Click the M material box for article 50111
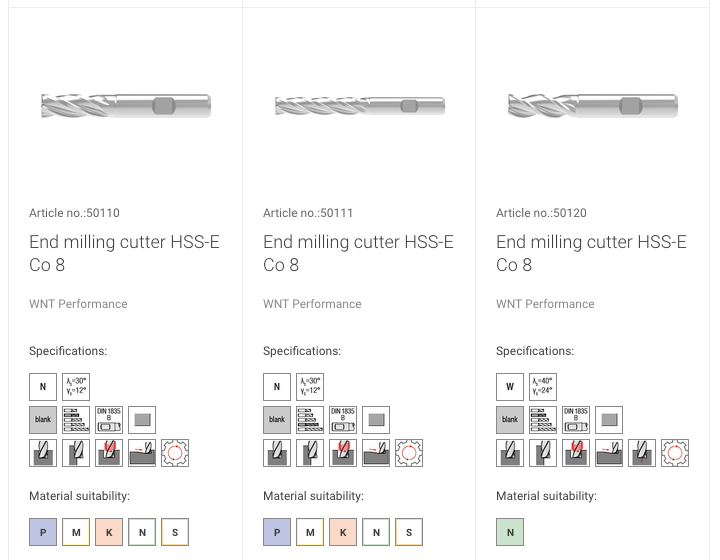Screen dimensions: 720x560 [310, 532]
